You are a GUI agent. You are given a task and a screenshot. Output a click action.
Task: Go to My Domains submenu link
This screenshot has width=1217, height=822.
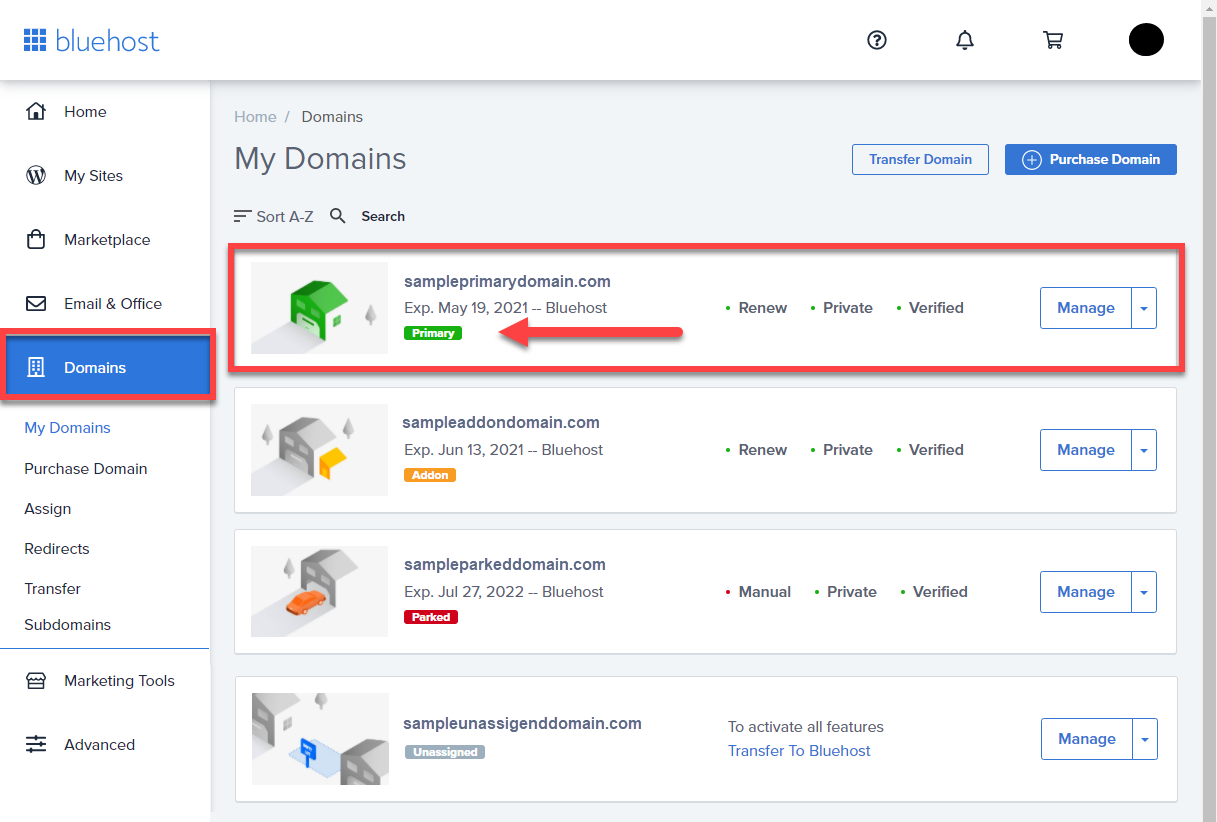[67, 428]
